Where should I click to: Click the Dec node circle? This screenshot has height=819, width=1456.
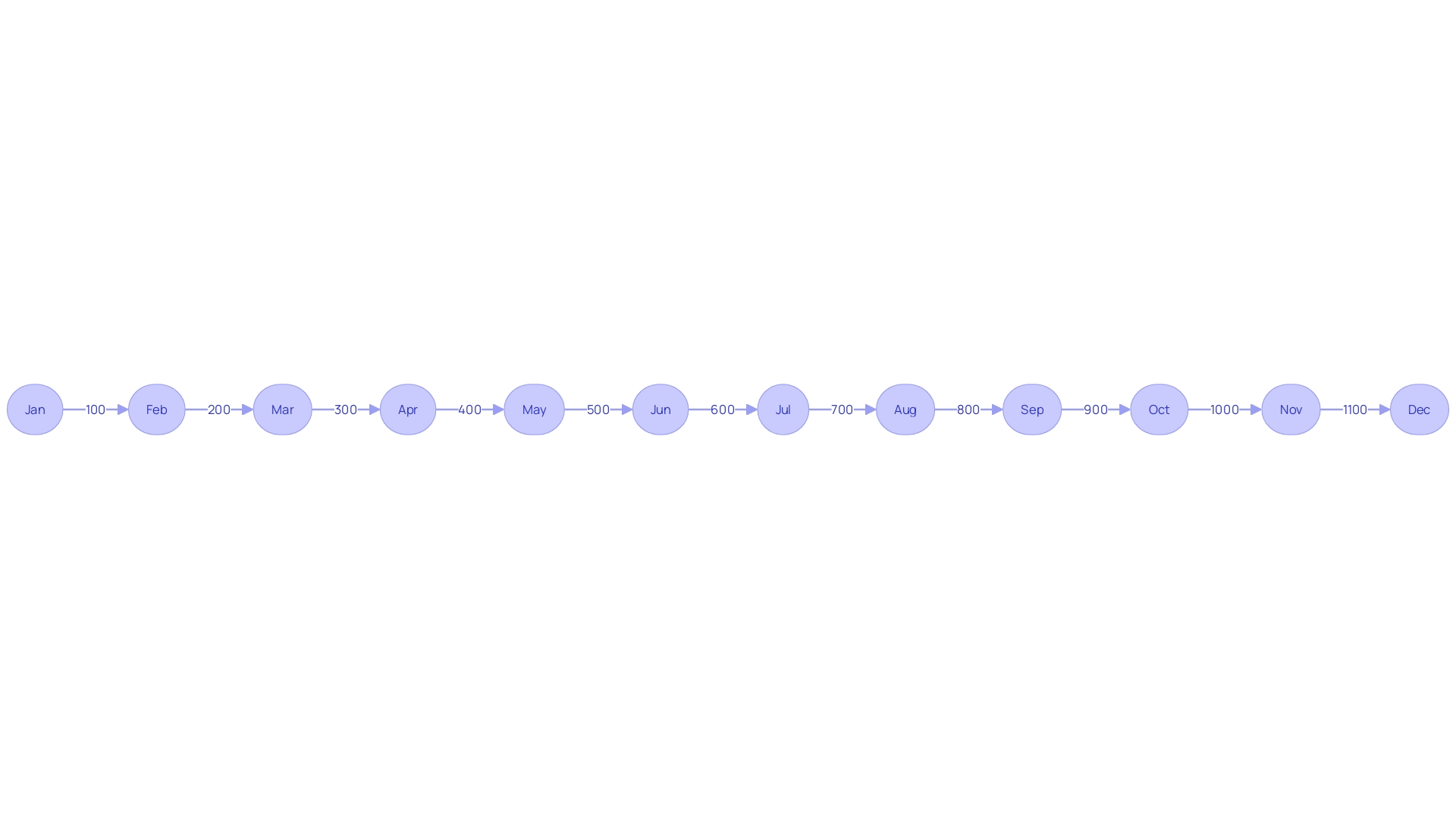pyautogui.click(x=1418, y=409)
